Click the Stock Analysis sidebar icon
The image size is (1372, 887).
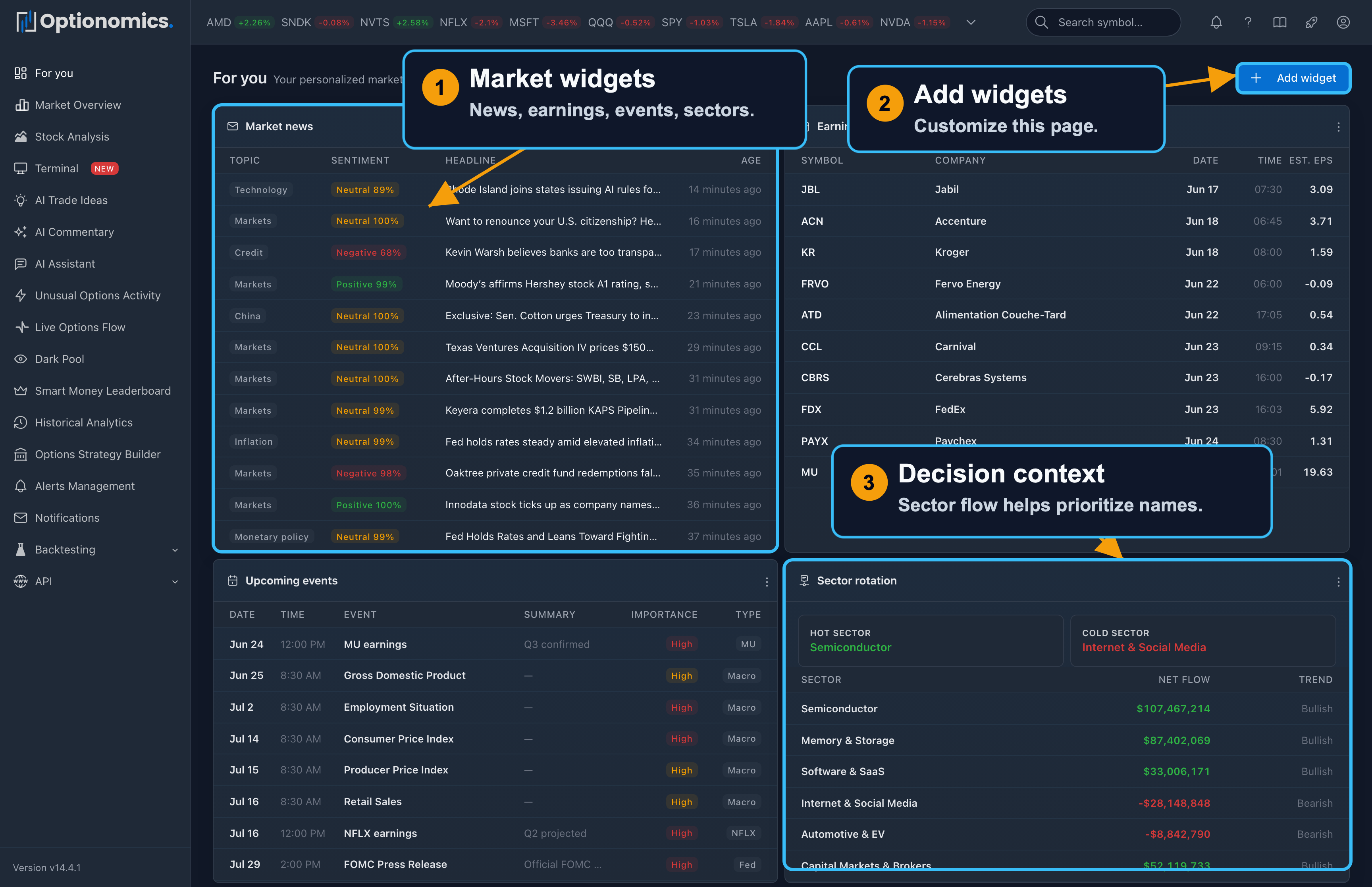[21, 137]
